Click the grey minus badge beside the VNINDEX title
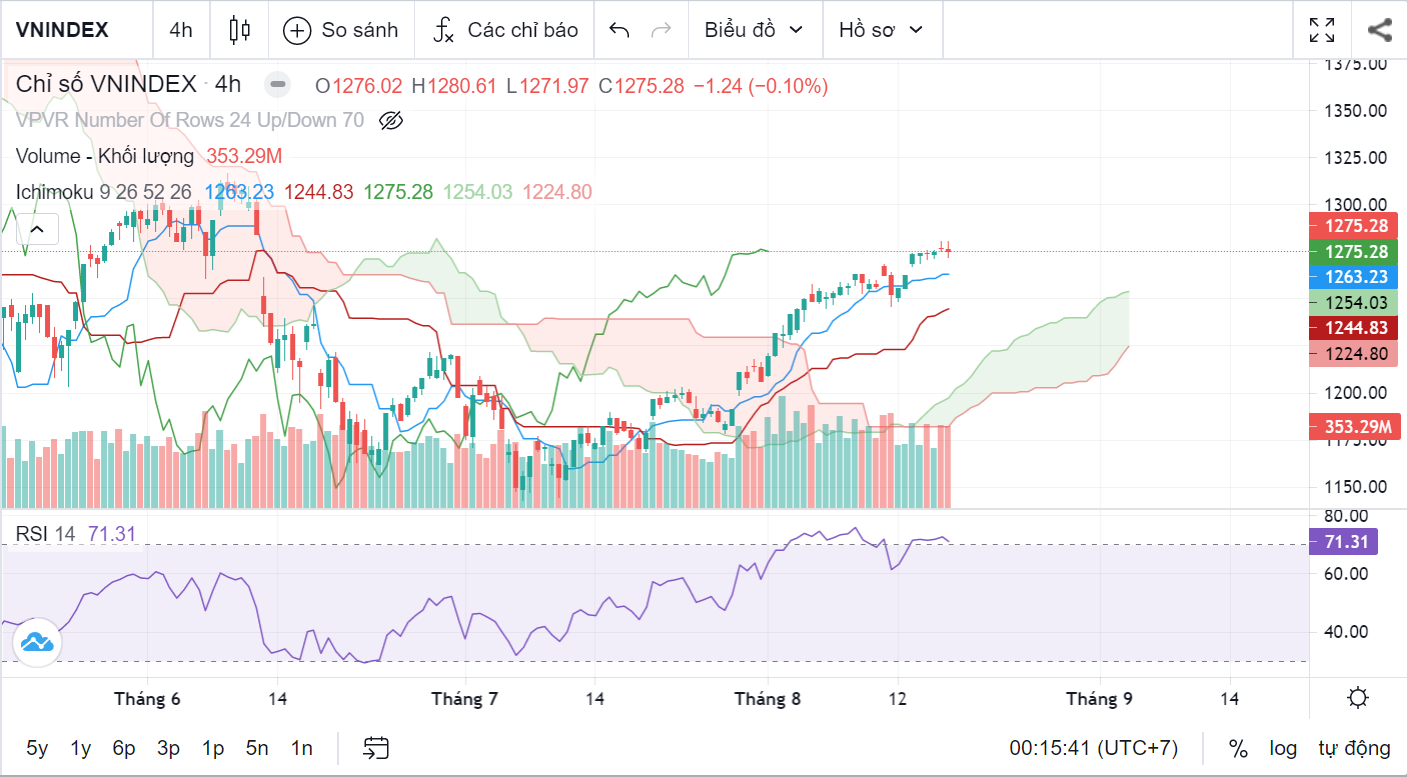The image size is (1407, 777). coord(279,85)
